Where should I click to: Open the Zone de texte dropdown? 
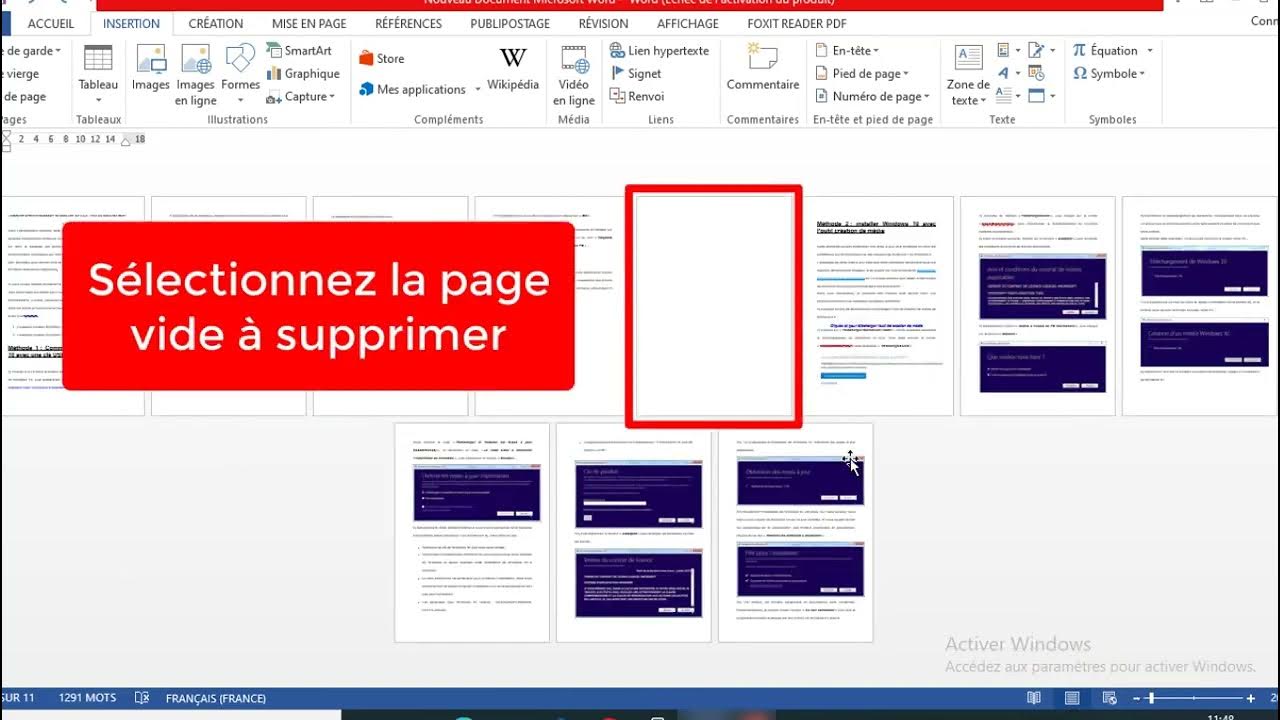tap(968, 75)
